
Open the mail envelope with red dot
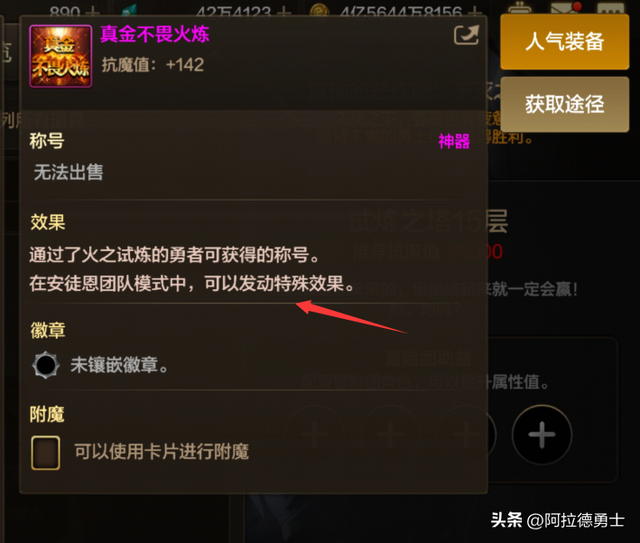565,9
